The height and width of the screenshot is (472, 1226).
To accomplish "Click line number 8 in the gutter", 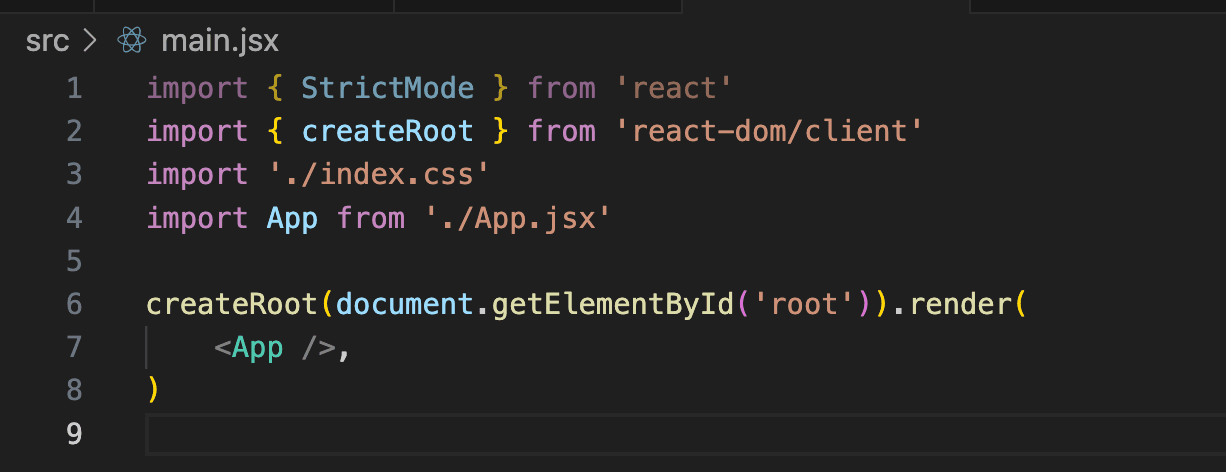I will click(x=74, y=390).
